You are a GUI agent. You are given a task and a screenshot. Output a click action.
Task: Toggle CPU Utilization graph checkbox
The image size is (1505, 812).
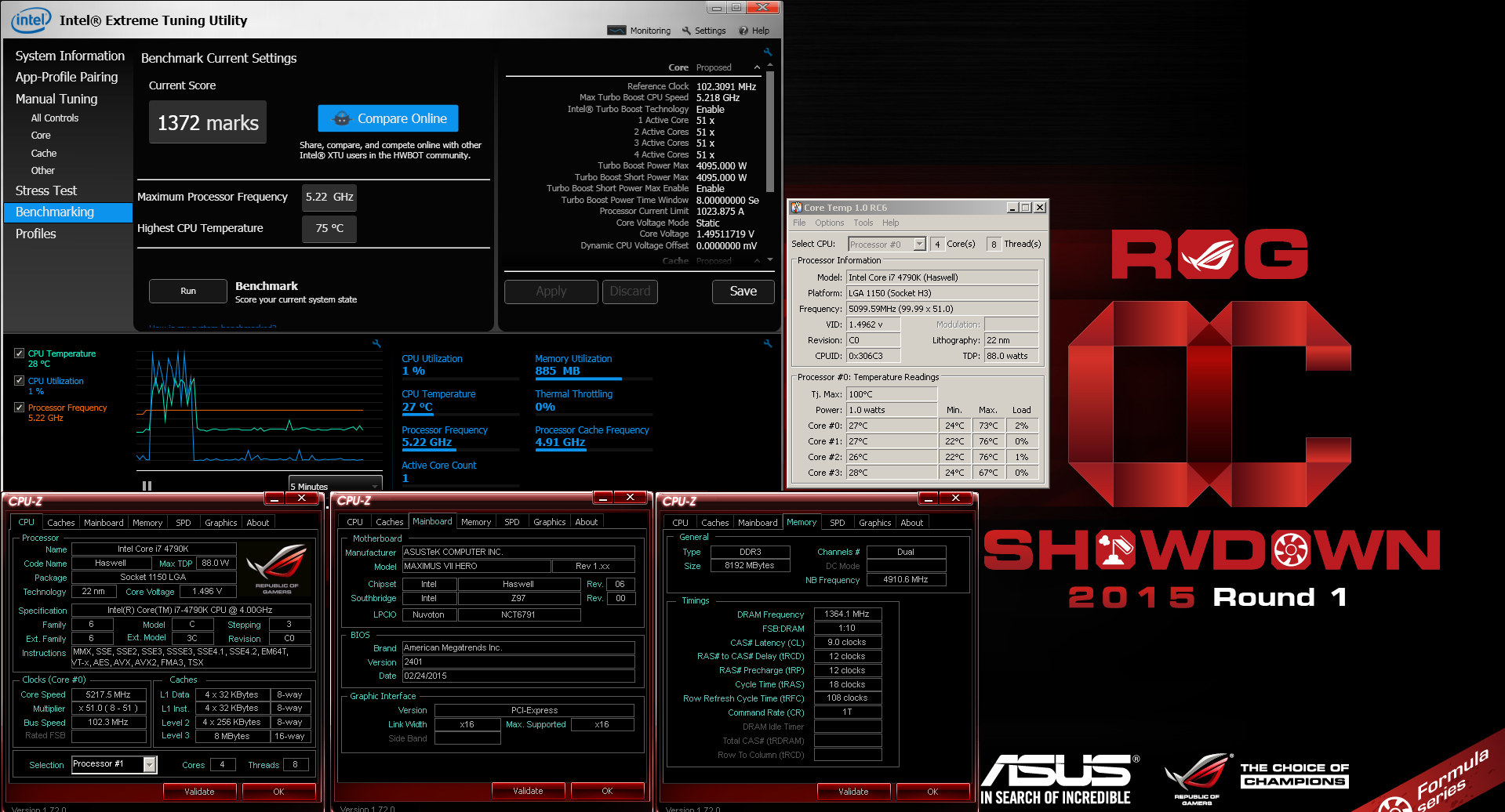(x=19, y=380)
